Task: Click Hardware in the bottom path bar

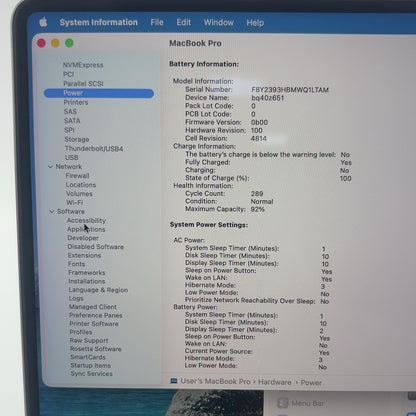Action: tap(275, 382)
